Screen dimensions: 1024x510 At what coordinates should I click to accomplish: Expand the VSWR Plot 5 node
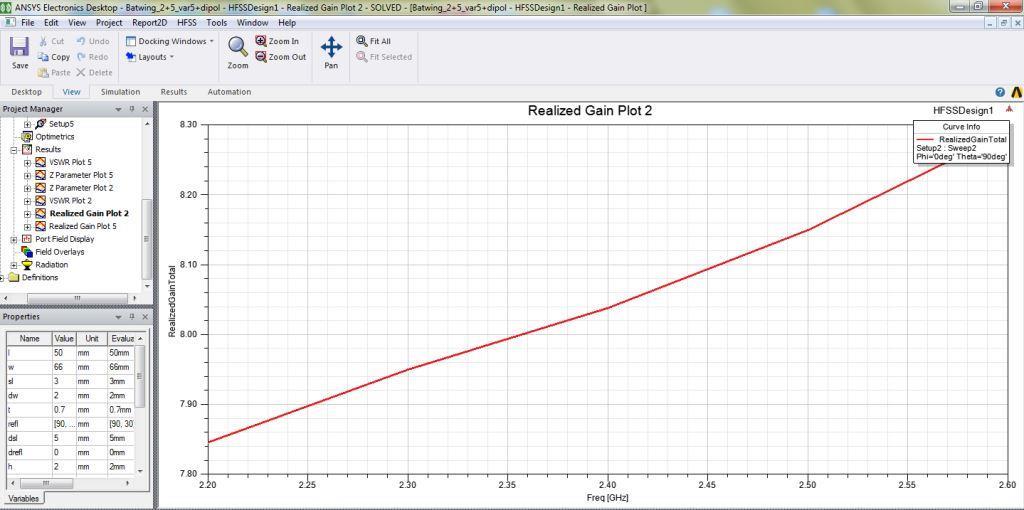tap(28, 162)
